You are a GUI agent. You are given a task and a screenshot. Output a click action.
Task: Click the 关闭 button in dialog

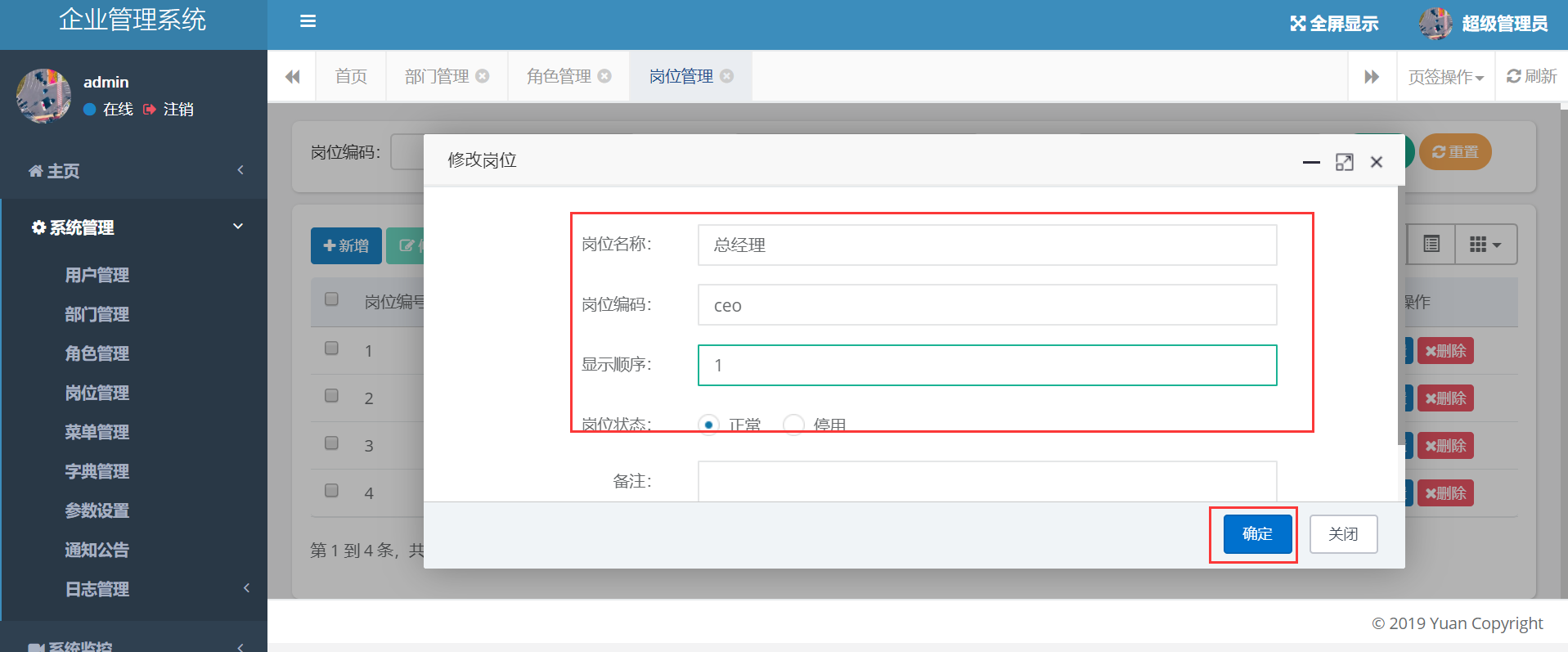(x=1343, y=534)
